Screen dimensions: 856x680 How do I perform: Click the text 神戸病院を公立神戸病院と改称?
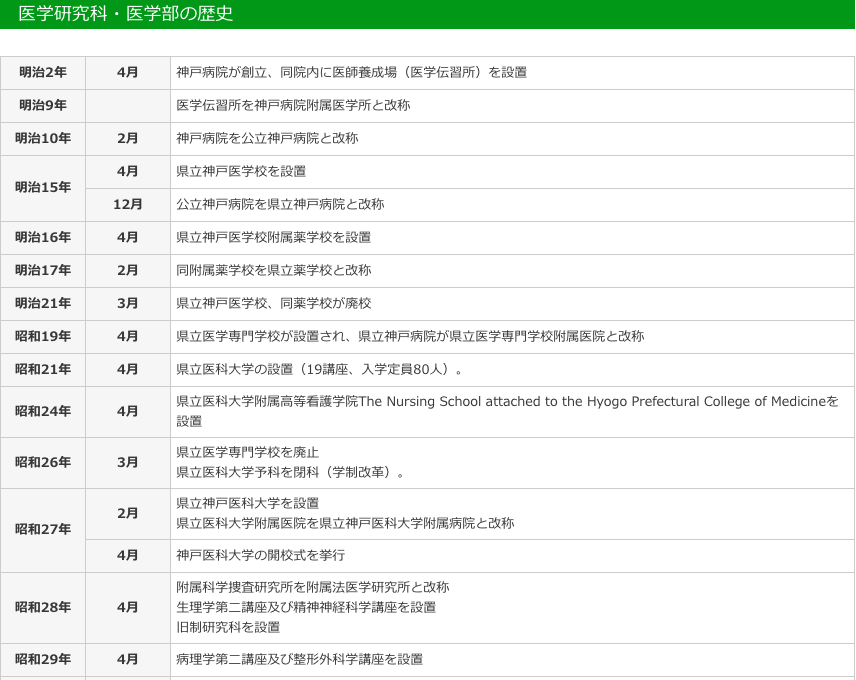tap(267, 139)
